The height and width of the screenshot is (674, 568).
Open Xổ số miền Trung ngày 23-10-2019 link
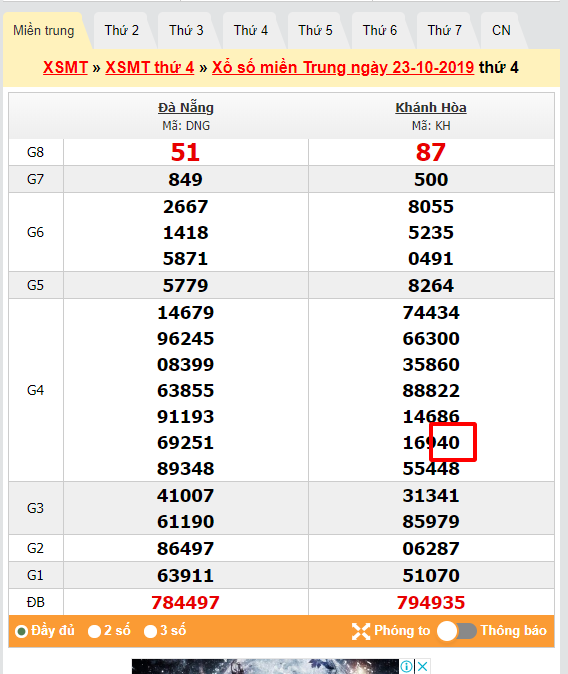[x=343, y=67]
